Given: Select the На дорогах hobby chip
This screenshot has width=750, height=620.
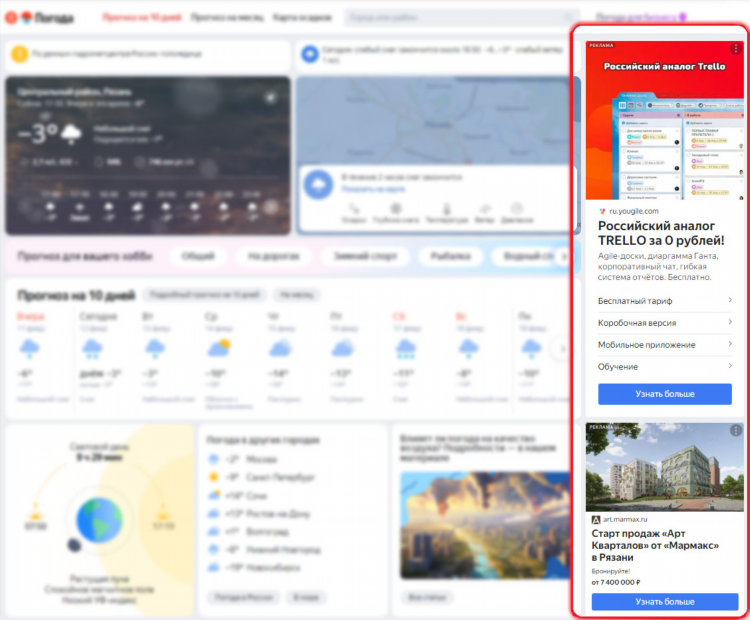Looking at the screenshot, I should (x=274, y=256).
